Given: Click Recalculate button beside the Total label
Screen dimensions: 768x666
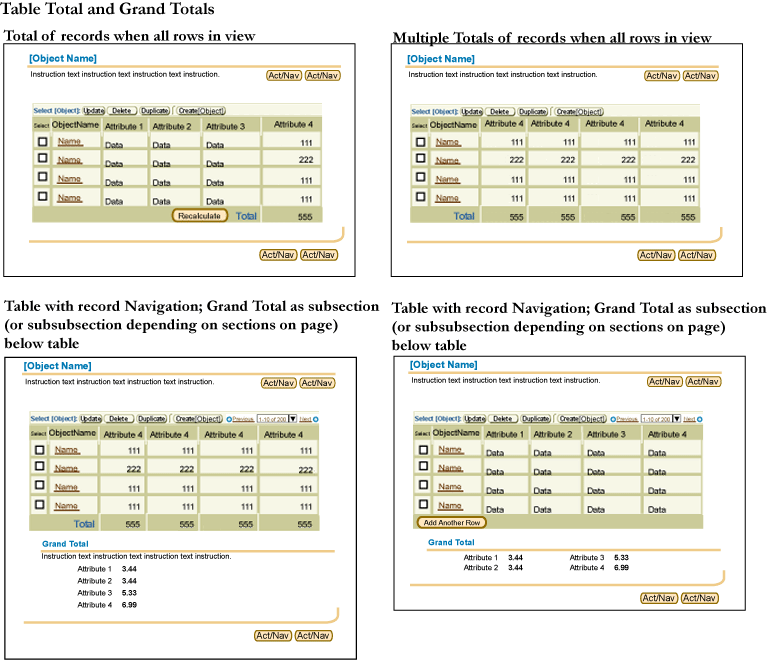Looking at the screenshot, I should [x=200, y=215].
